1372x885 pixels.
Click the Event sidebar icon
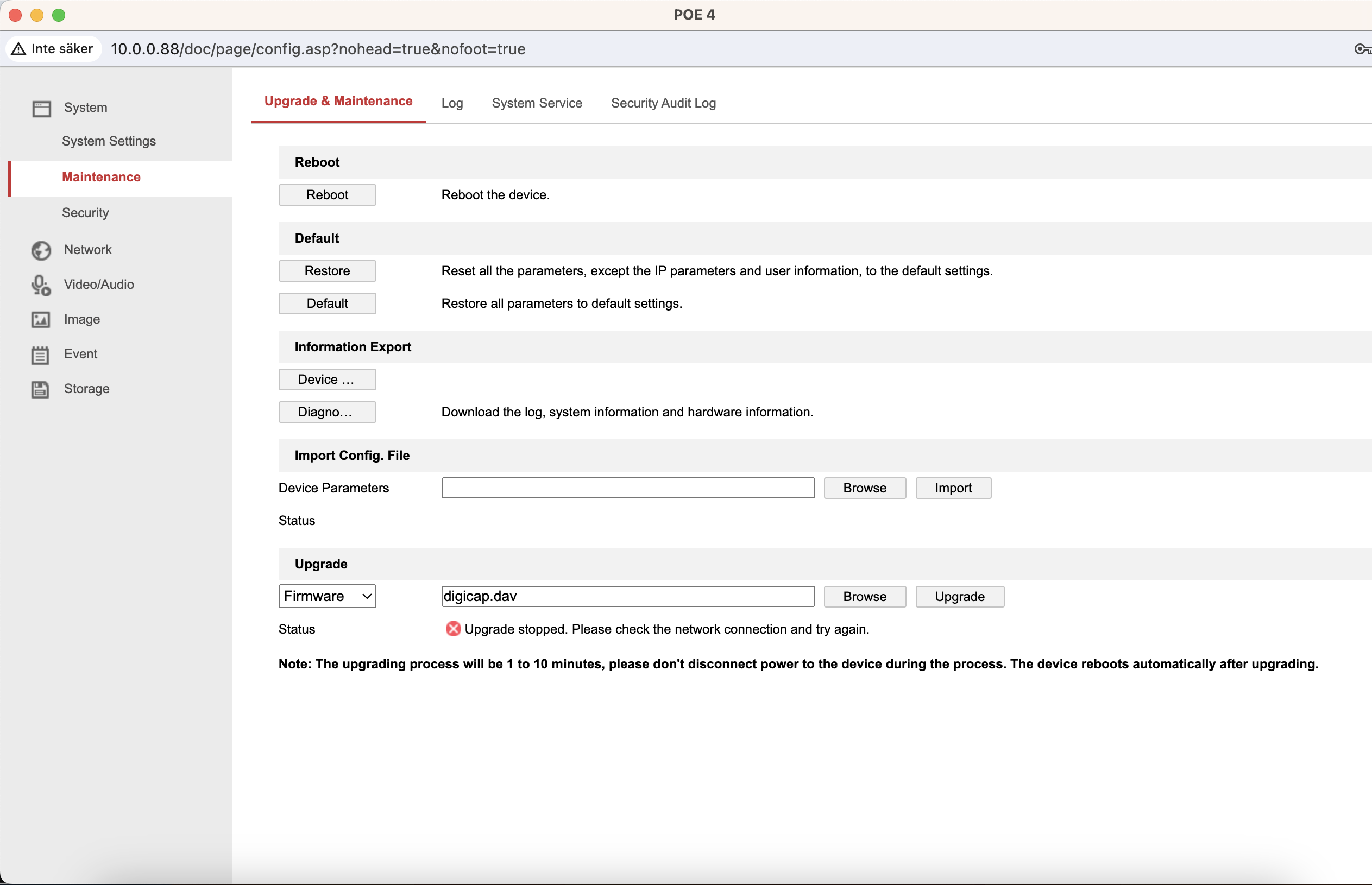pos(40,353)
